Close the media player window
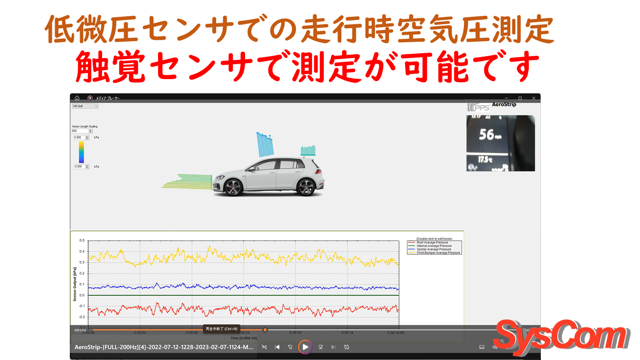Image resolution: width=640 pixels, height=360 pixels. tap(533, 98)
